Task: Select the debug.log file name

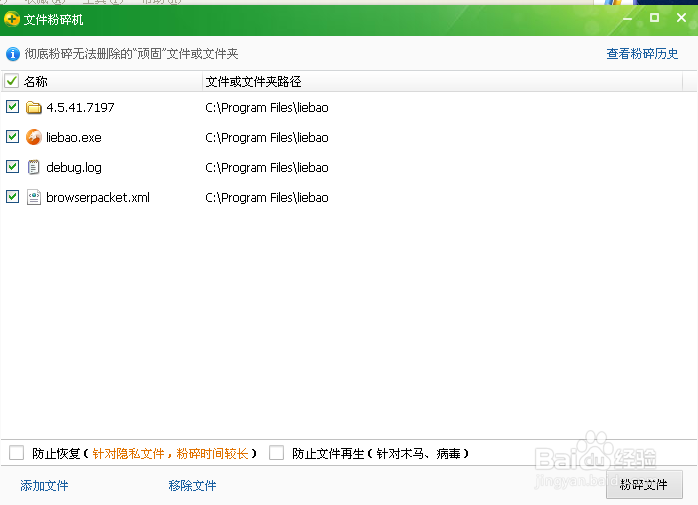Action: [74, 168]
